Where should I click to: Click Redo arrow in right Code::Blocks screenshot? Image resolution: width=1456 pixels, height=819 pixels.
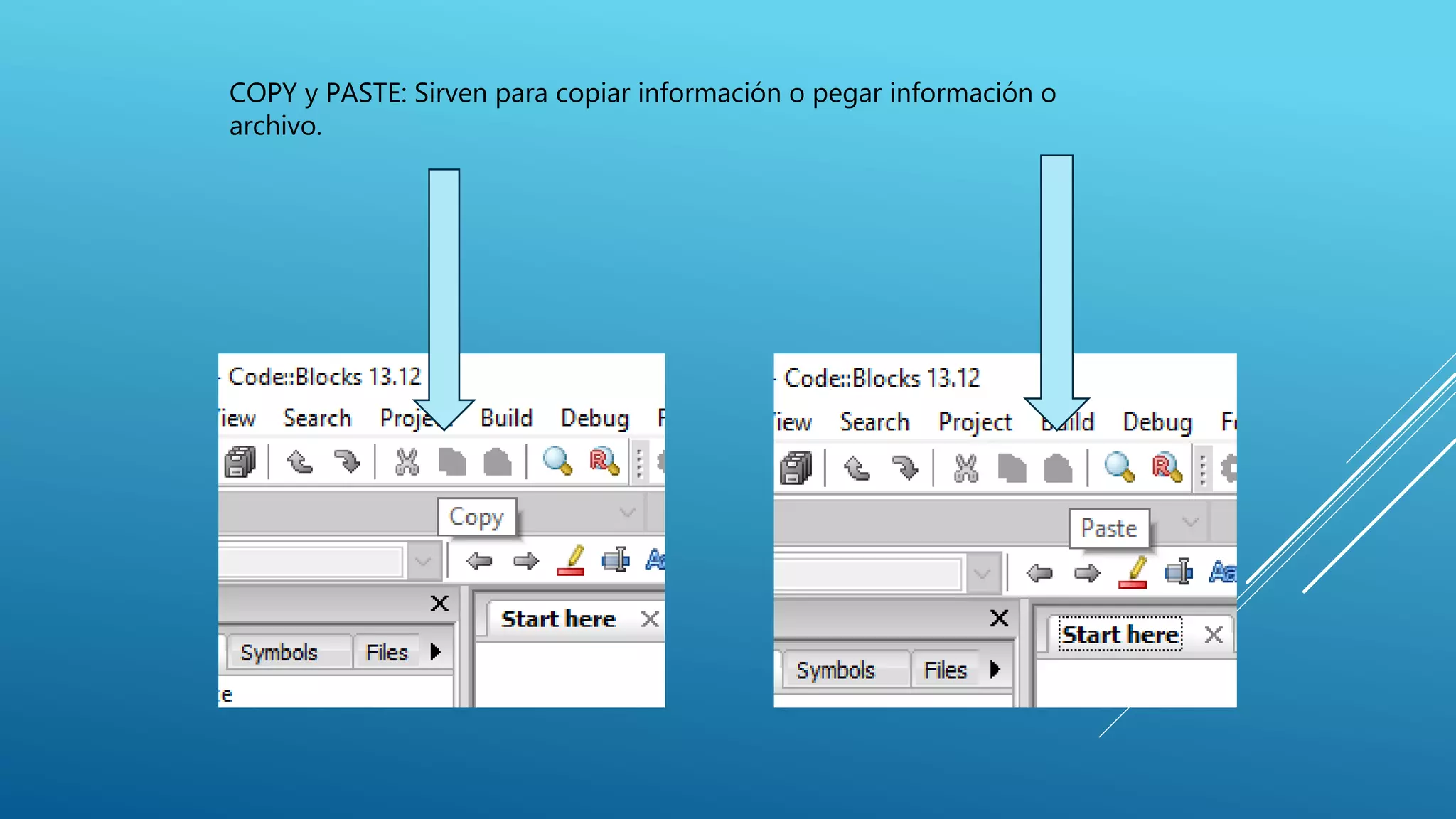(905, 469)
